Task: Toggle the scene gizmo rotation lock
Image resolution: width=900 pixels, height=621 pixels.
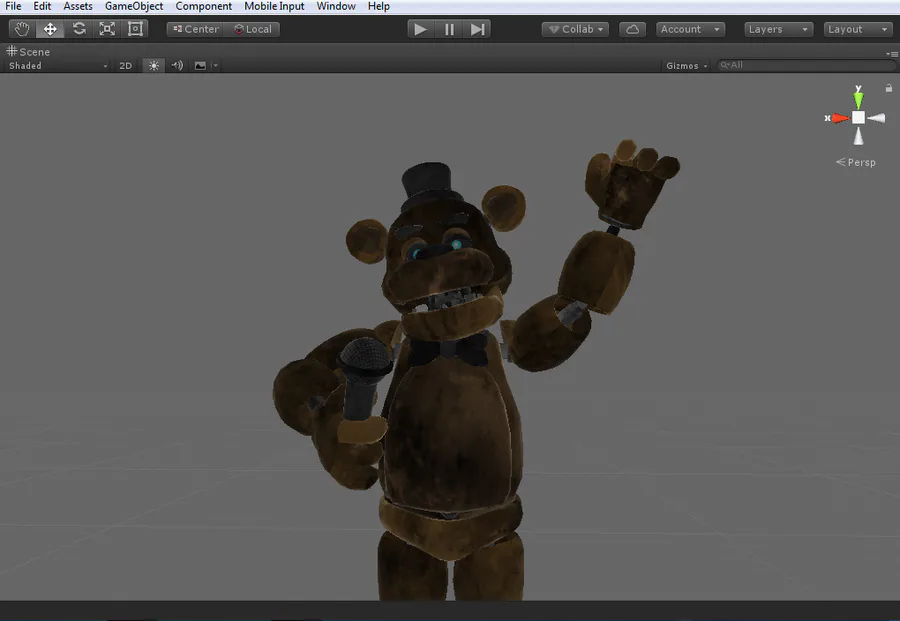Action: click(889, 88)
